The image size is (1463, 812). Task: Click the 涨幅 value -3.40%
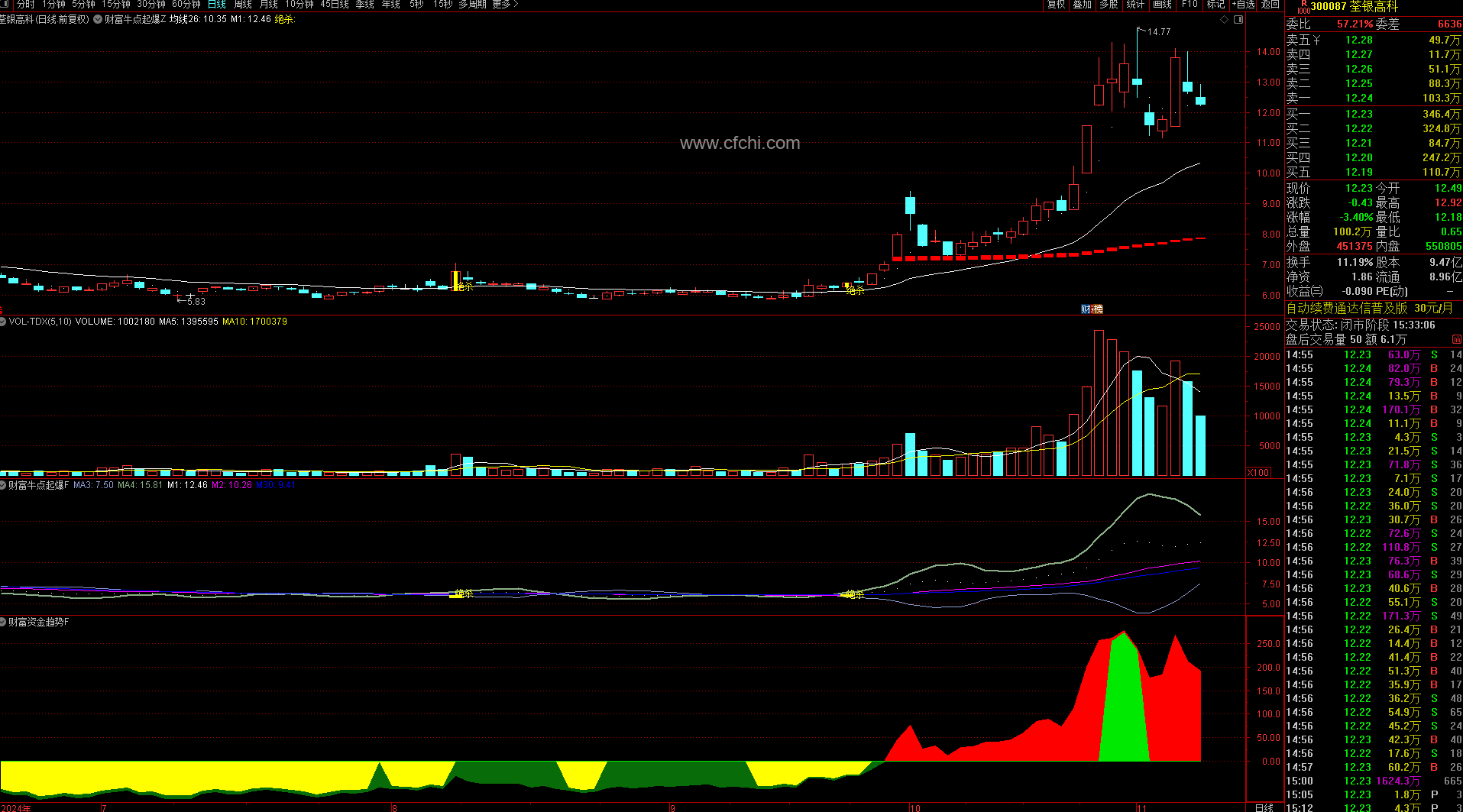1356,217
